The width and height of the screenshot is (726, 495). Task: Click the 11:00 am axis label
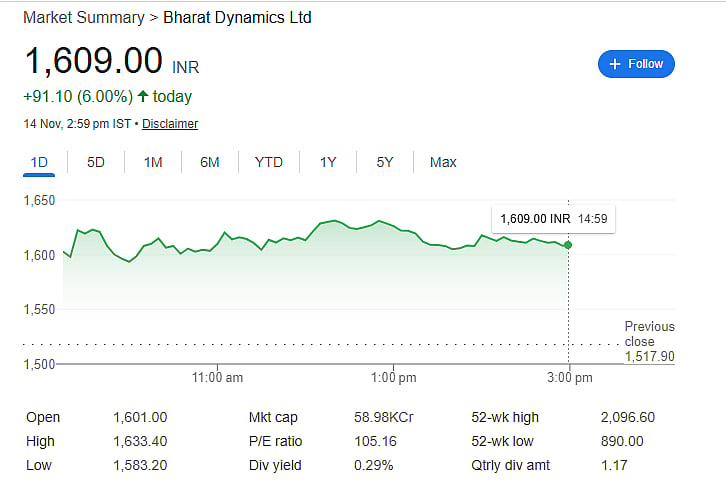click(217, 378)
